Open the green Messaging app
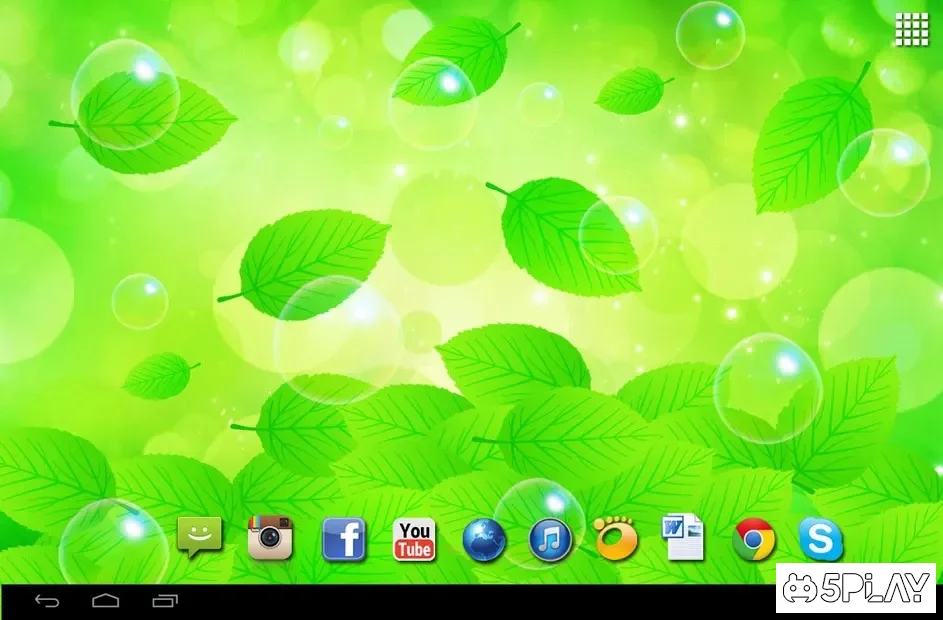The width and height of the screenshot is (943, 620). tap(199, 538)
